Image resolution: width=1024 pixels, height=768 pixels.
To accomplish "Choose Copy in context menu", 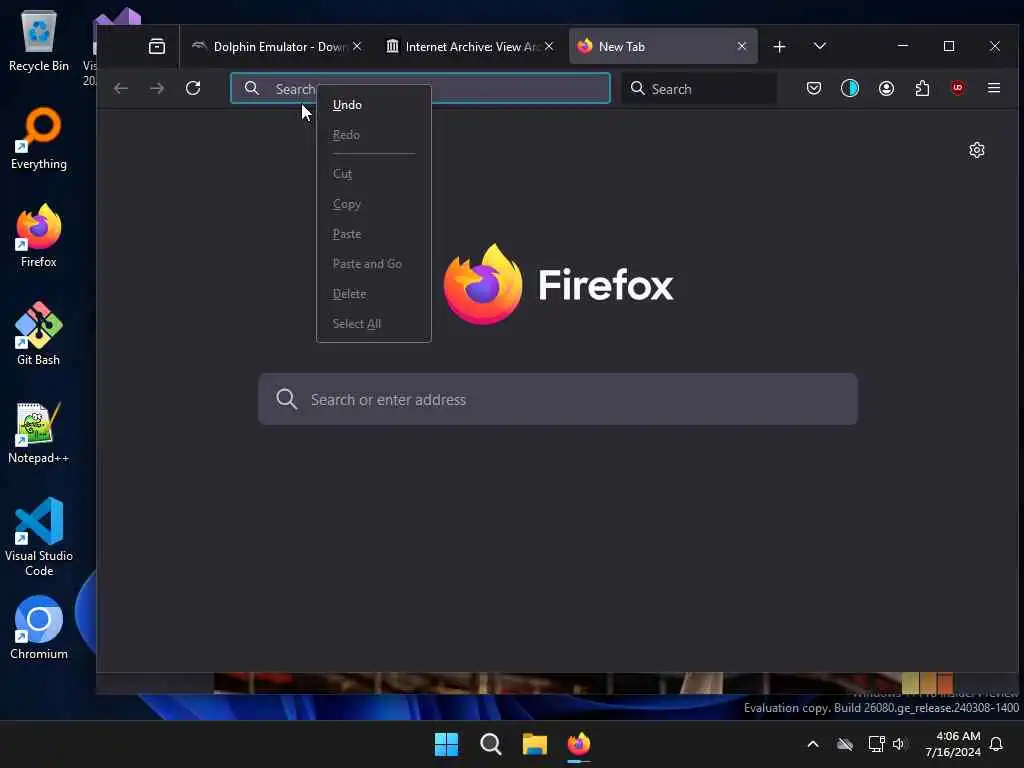I will (374, 204).
